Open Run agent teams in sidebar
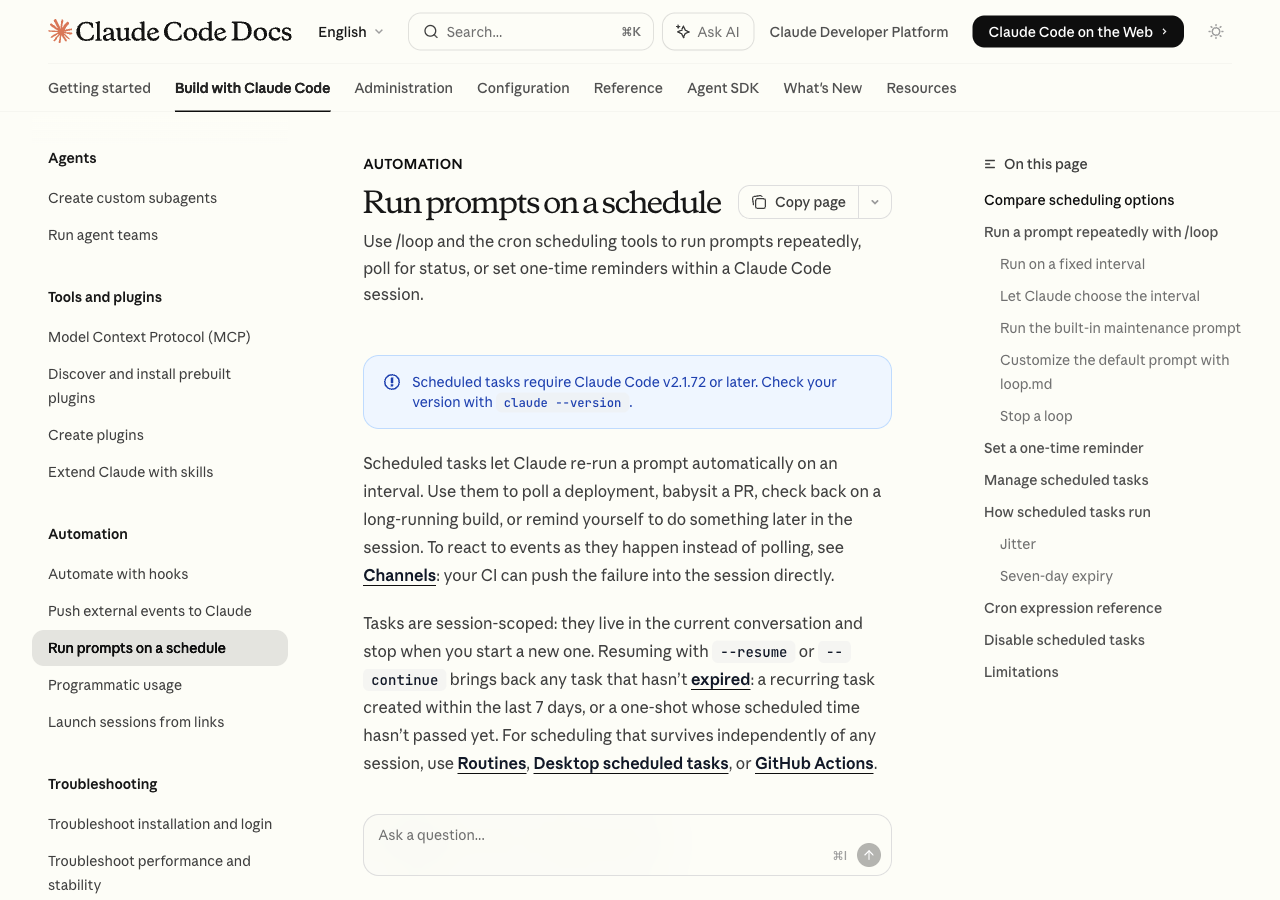This screenshot has height=900, width=1280. [x=103, y=235]
